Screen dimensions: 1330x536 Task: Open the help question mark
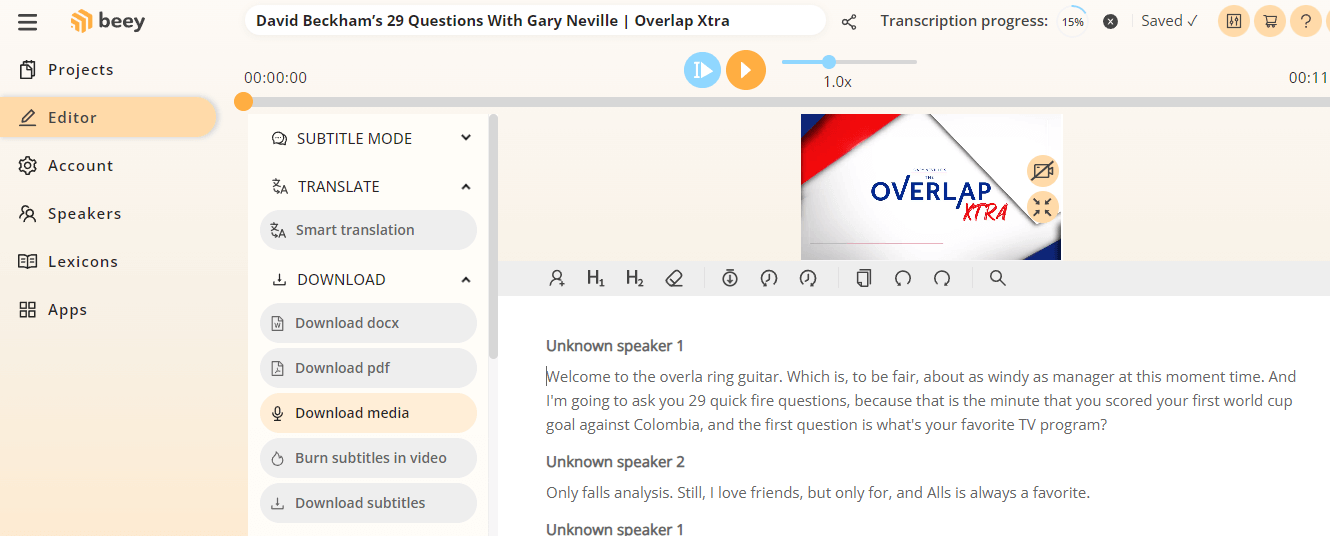point(1306,21)
